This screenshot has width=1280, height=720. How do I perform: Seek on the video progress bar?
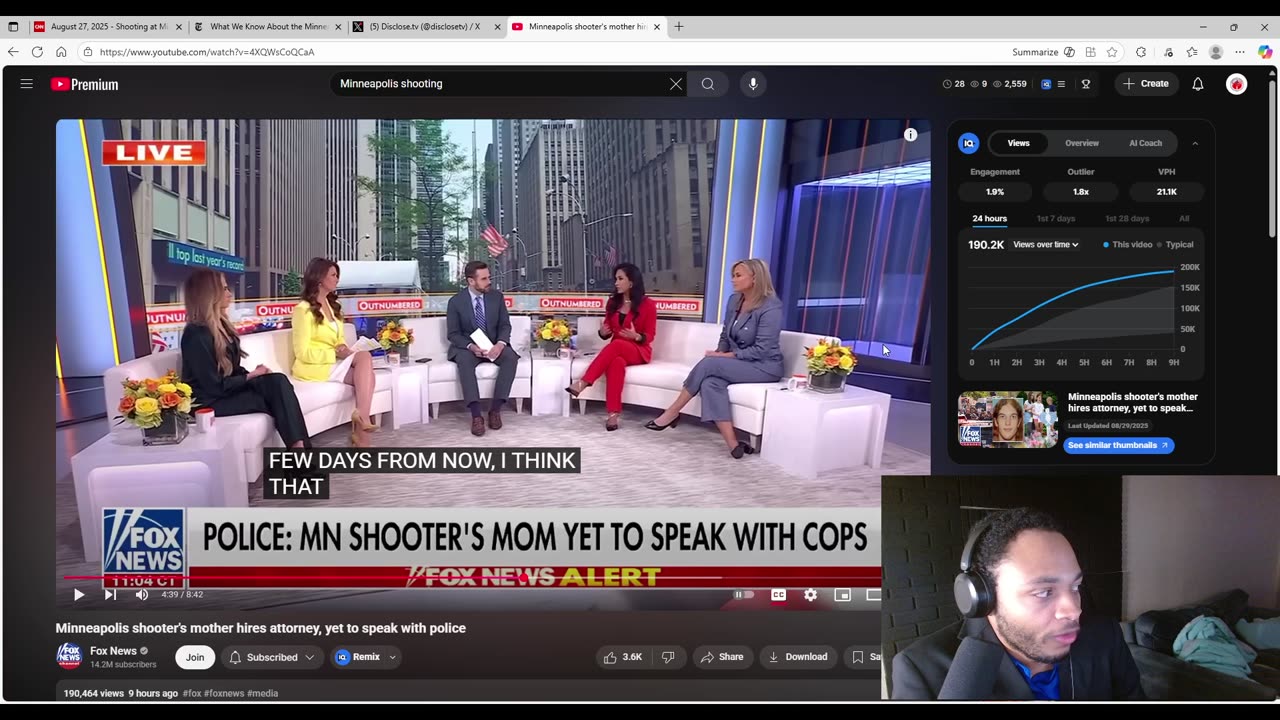[472, 578]
